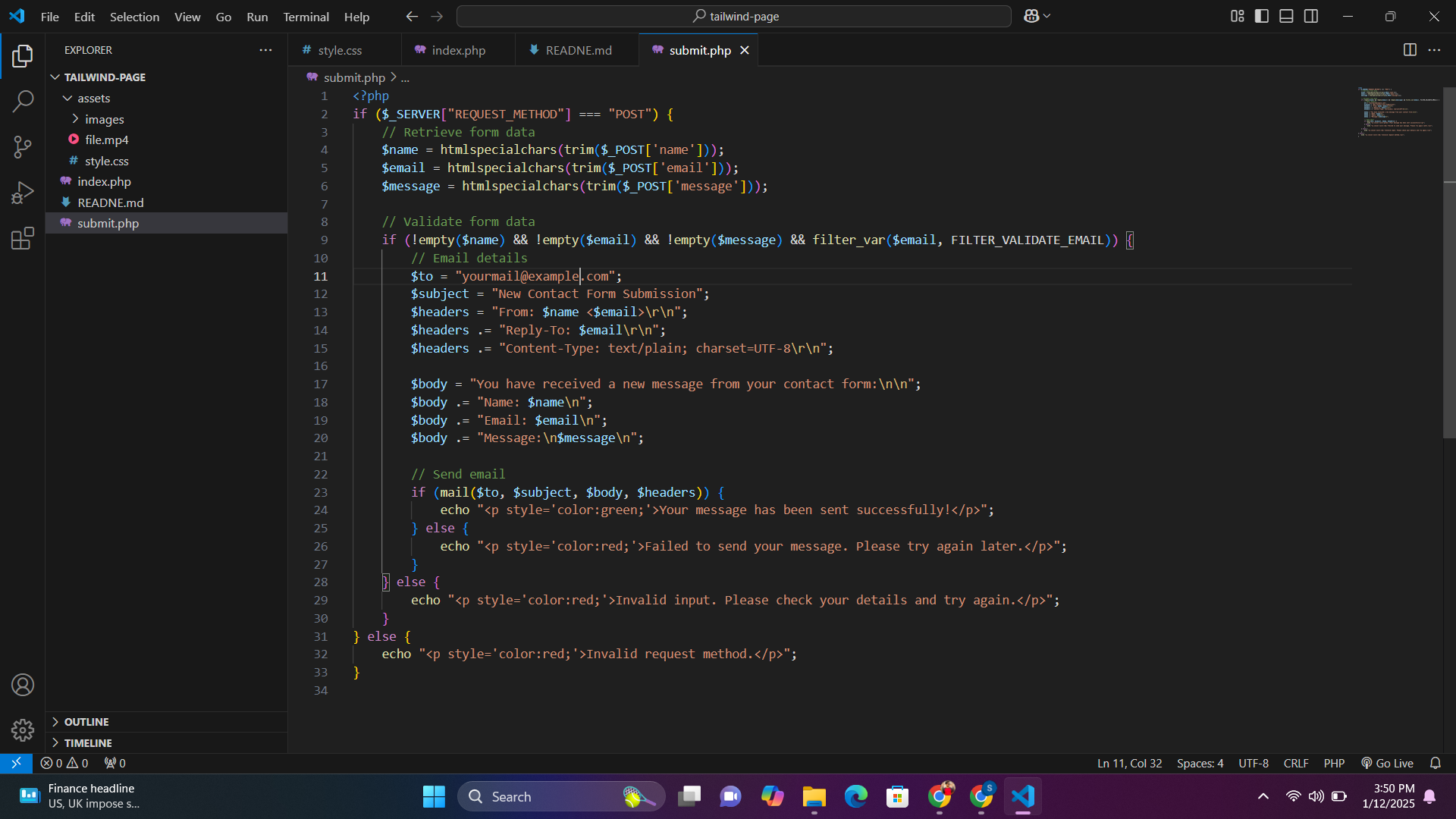1456x819 pixels.
Task: Expand the OUTLINE section
Action: point(166,722)
